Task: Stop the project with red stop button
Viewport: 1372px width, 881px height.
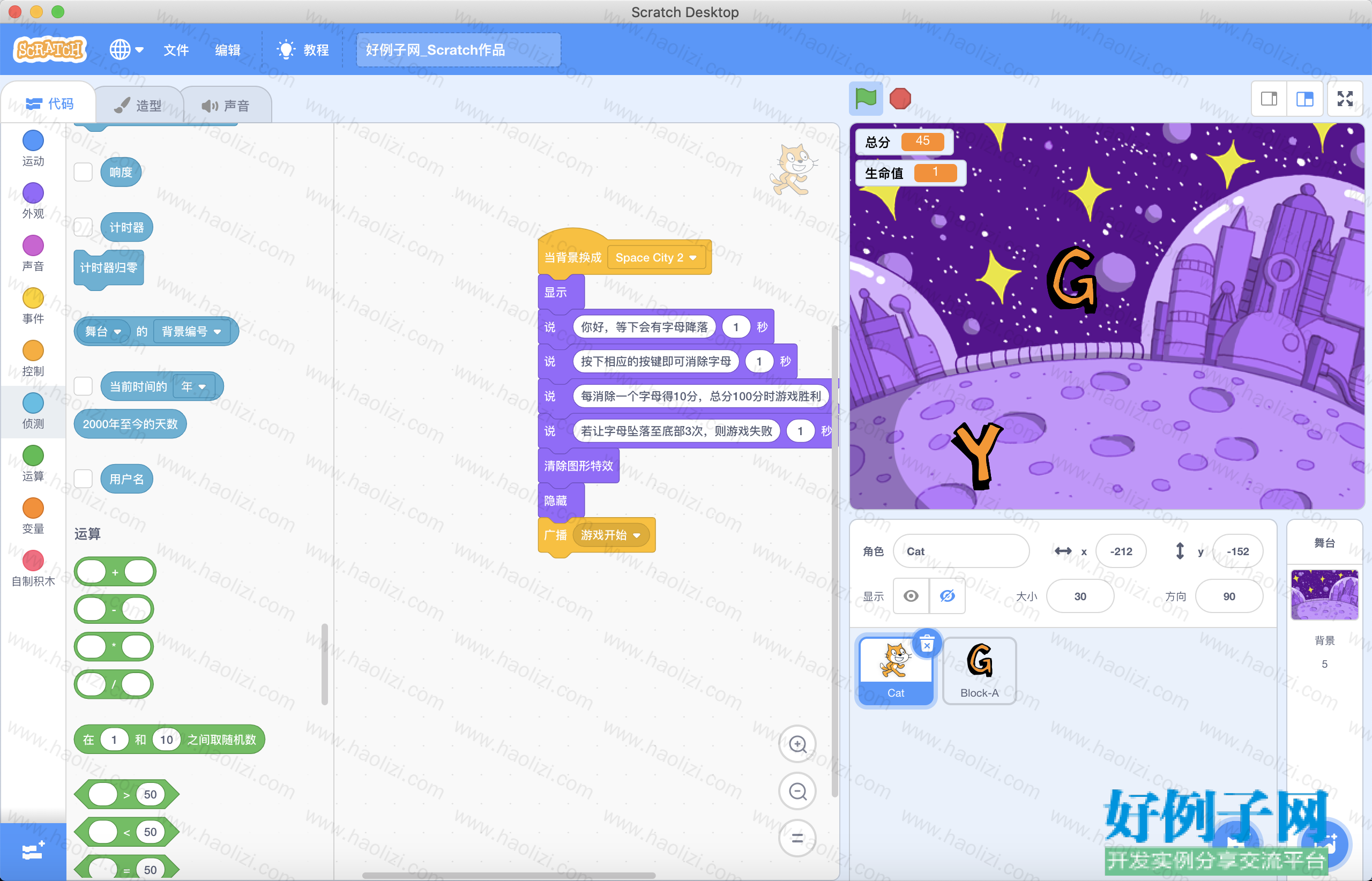Action: (900, 99)
